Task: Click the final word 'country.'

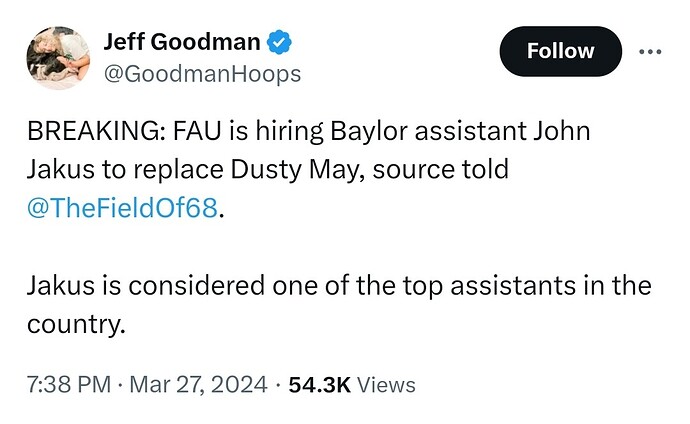Action: coord(76,325)
